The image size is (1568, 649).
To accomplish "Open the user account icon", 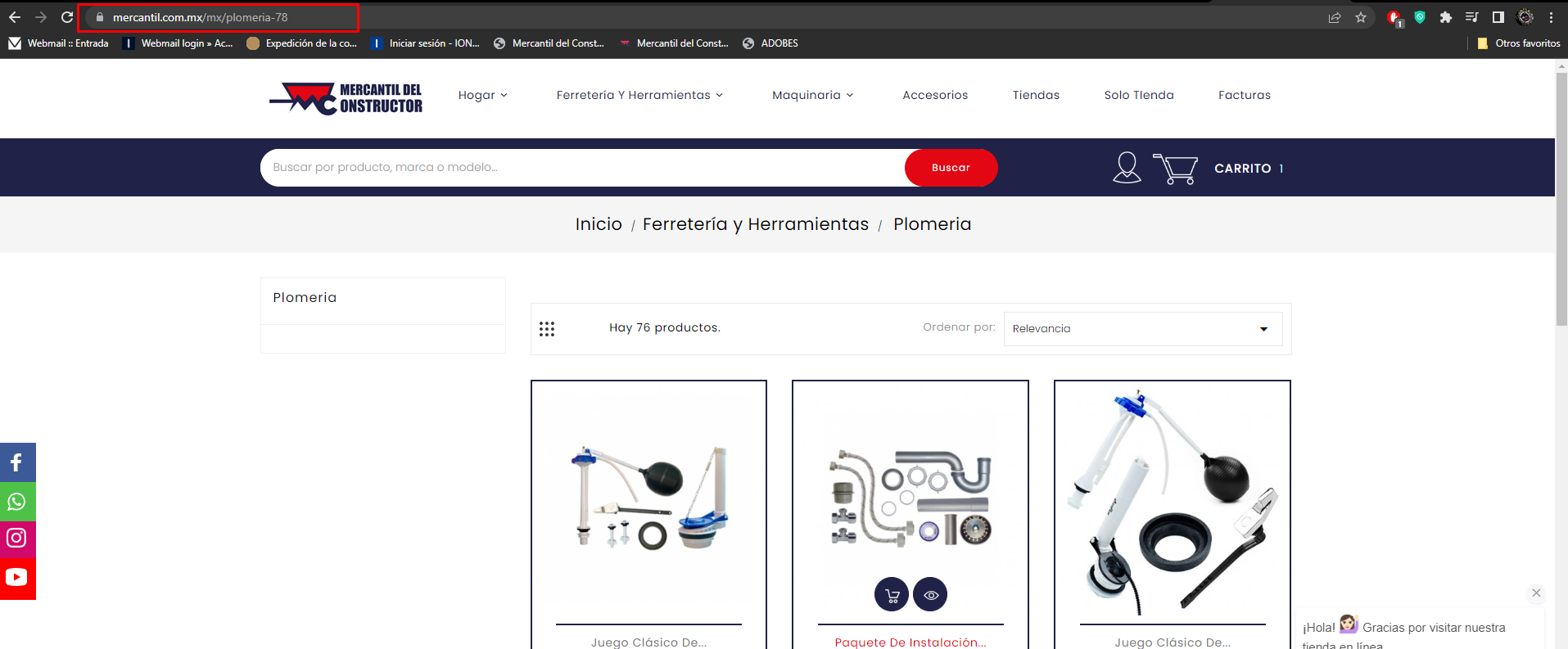I will 1127,168.
